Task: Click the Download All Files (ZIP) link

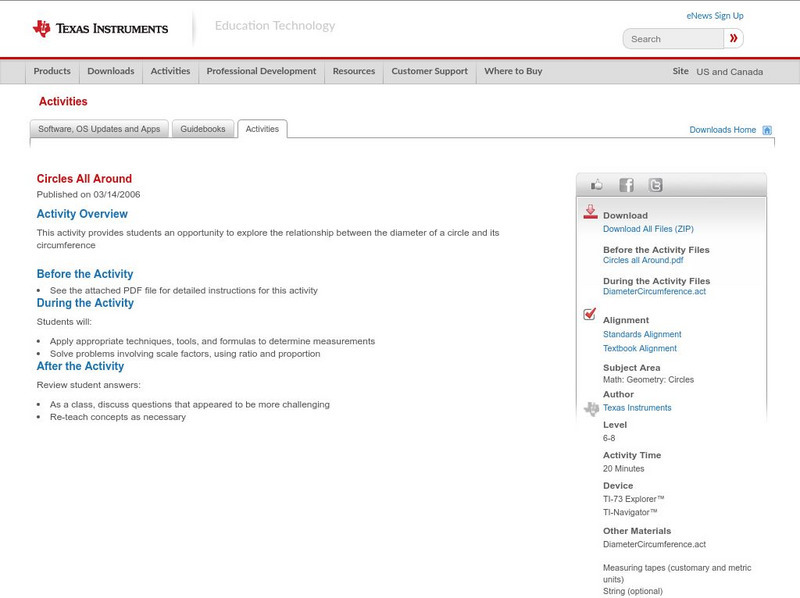Action: [x=647, y=229]
